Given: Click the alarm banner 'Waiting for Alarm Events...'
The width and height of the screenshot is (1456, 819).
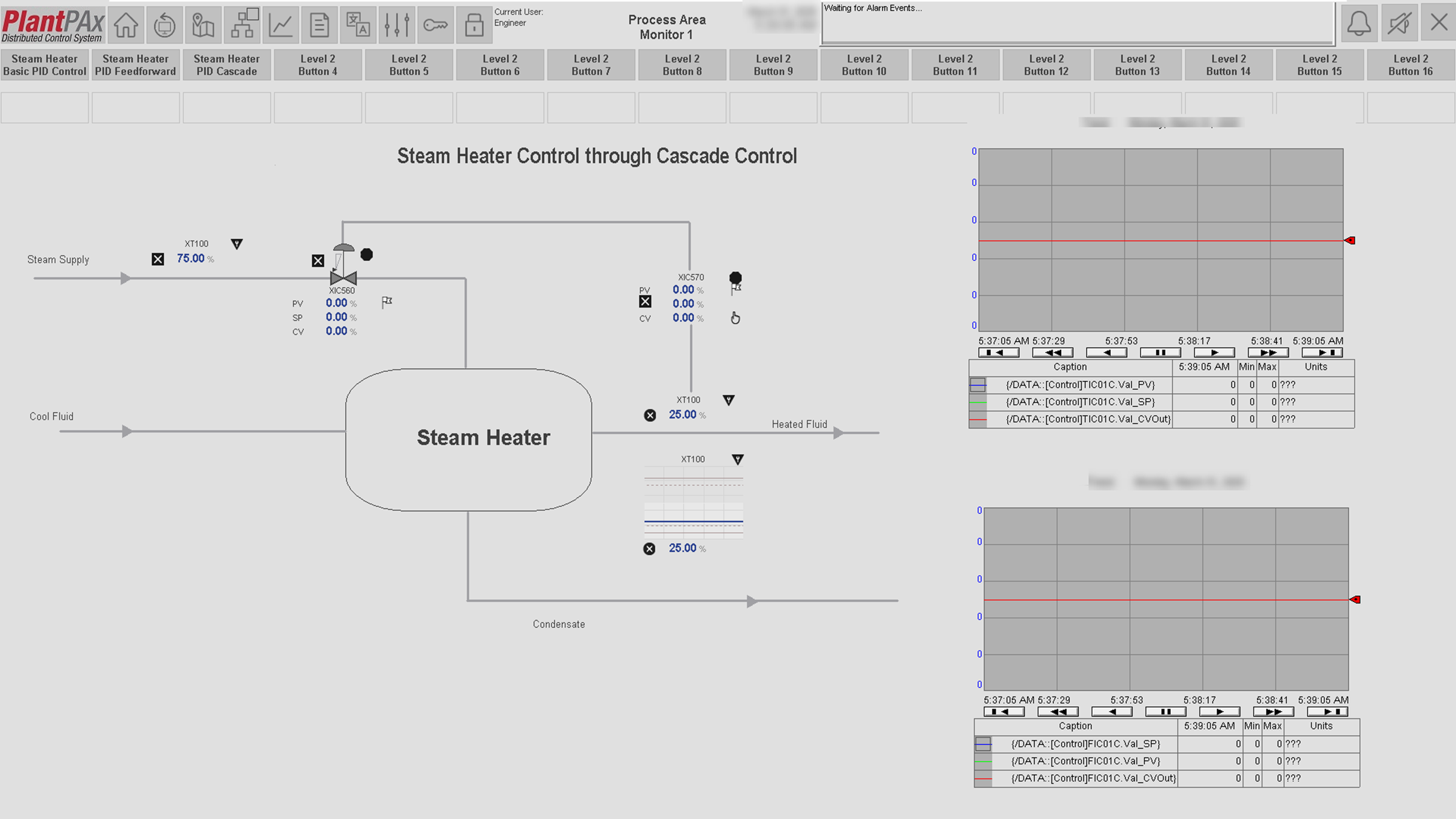Looking at the screenshot, I should click(1077, 23).
